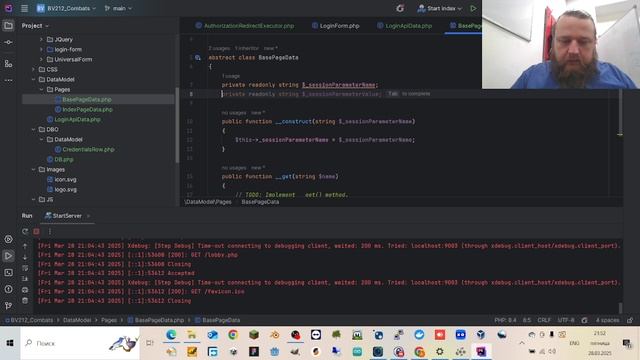Open the main hamburger menu

click(24, 8)
